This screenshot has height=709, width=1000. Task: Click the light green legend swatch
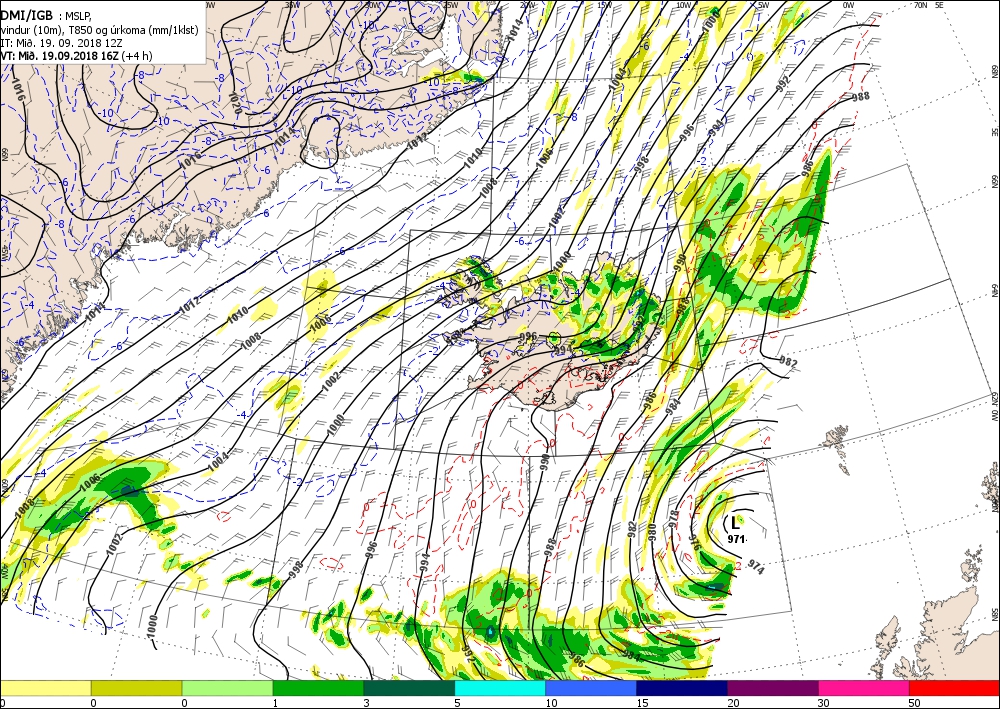click(227, 688)
